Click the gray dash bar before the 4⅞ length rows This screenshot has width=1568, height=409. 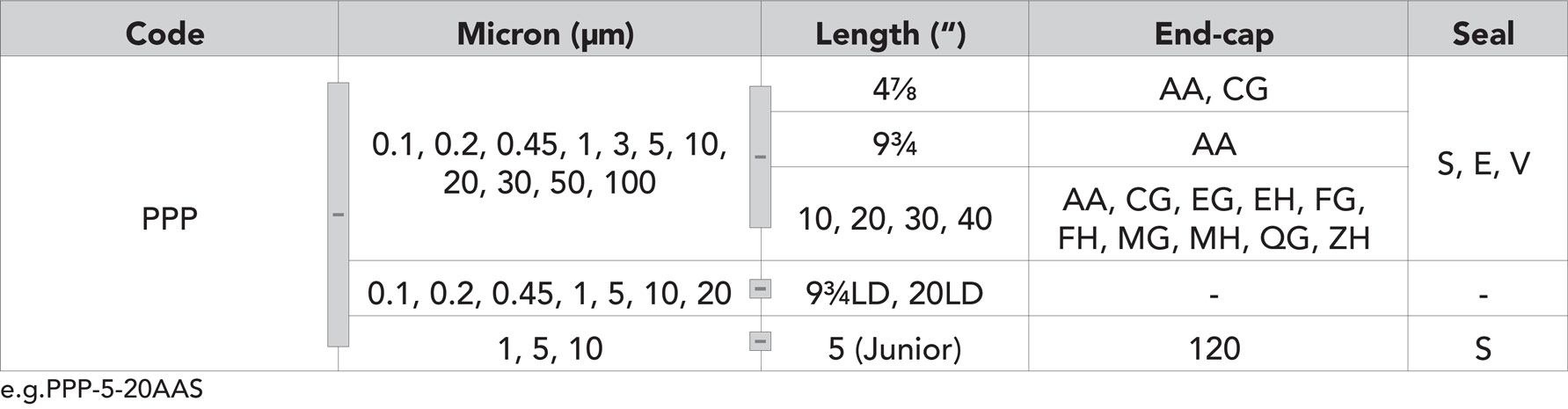coord(760,157)
